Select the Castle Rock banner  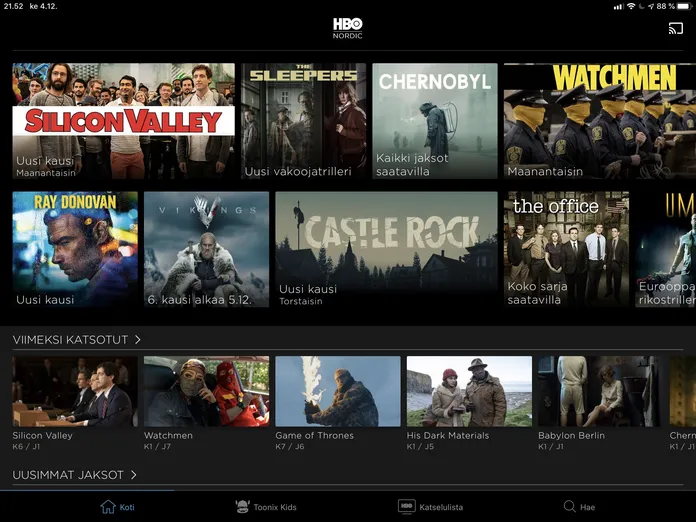pyautogui.click(x=386, y=249)
